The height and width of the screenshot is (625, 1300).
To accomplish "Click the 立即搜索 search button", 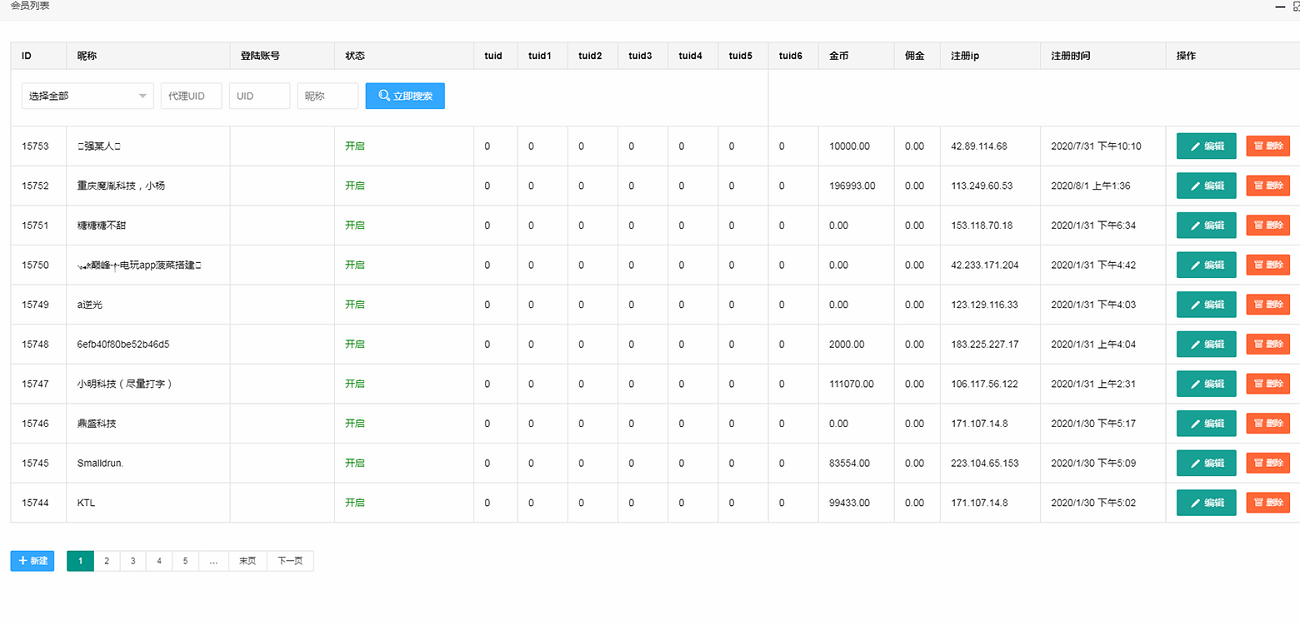I will pyautogui.click(x=405, y=96).
